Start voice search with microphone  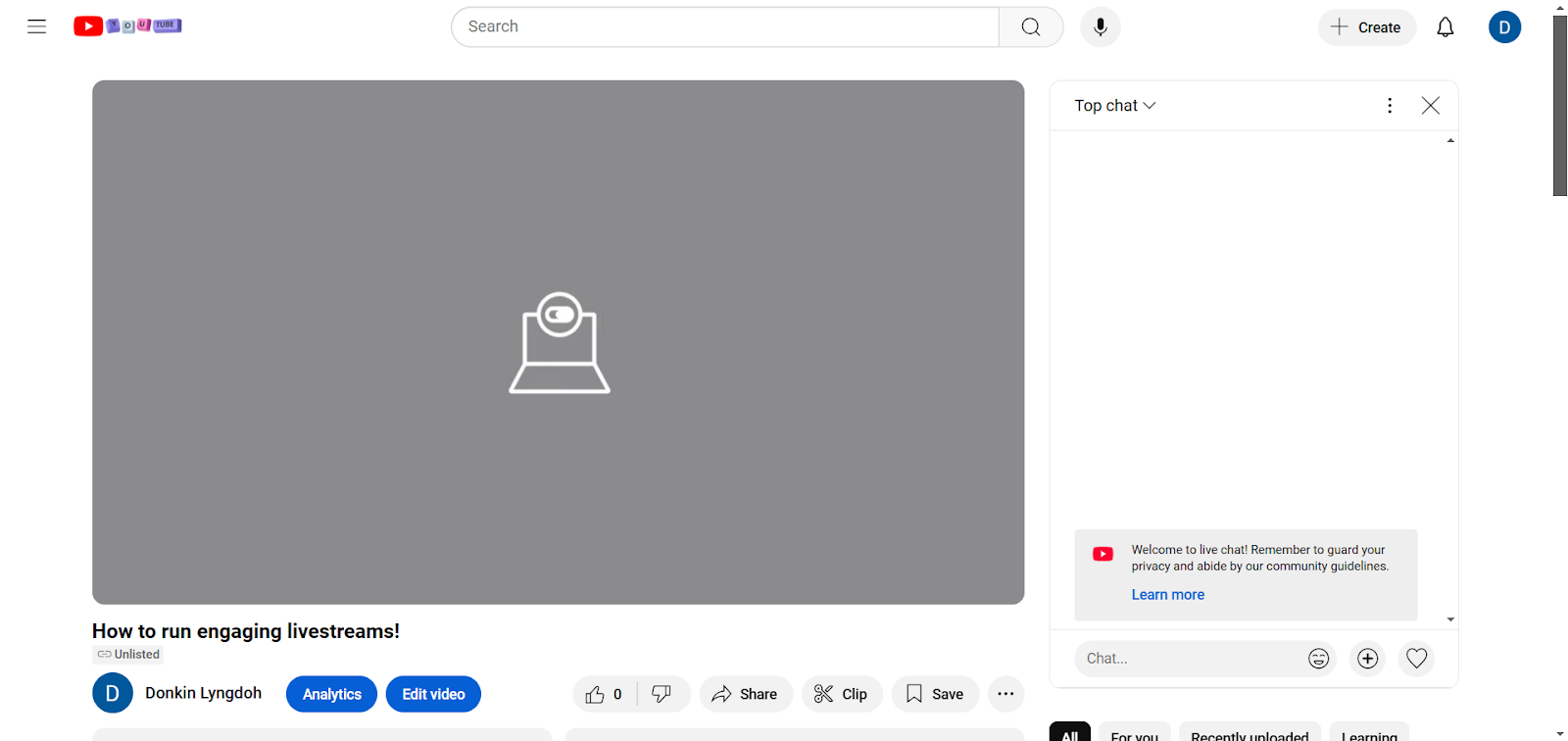[1101, 27]
